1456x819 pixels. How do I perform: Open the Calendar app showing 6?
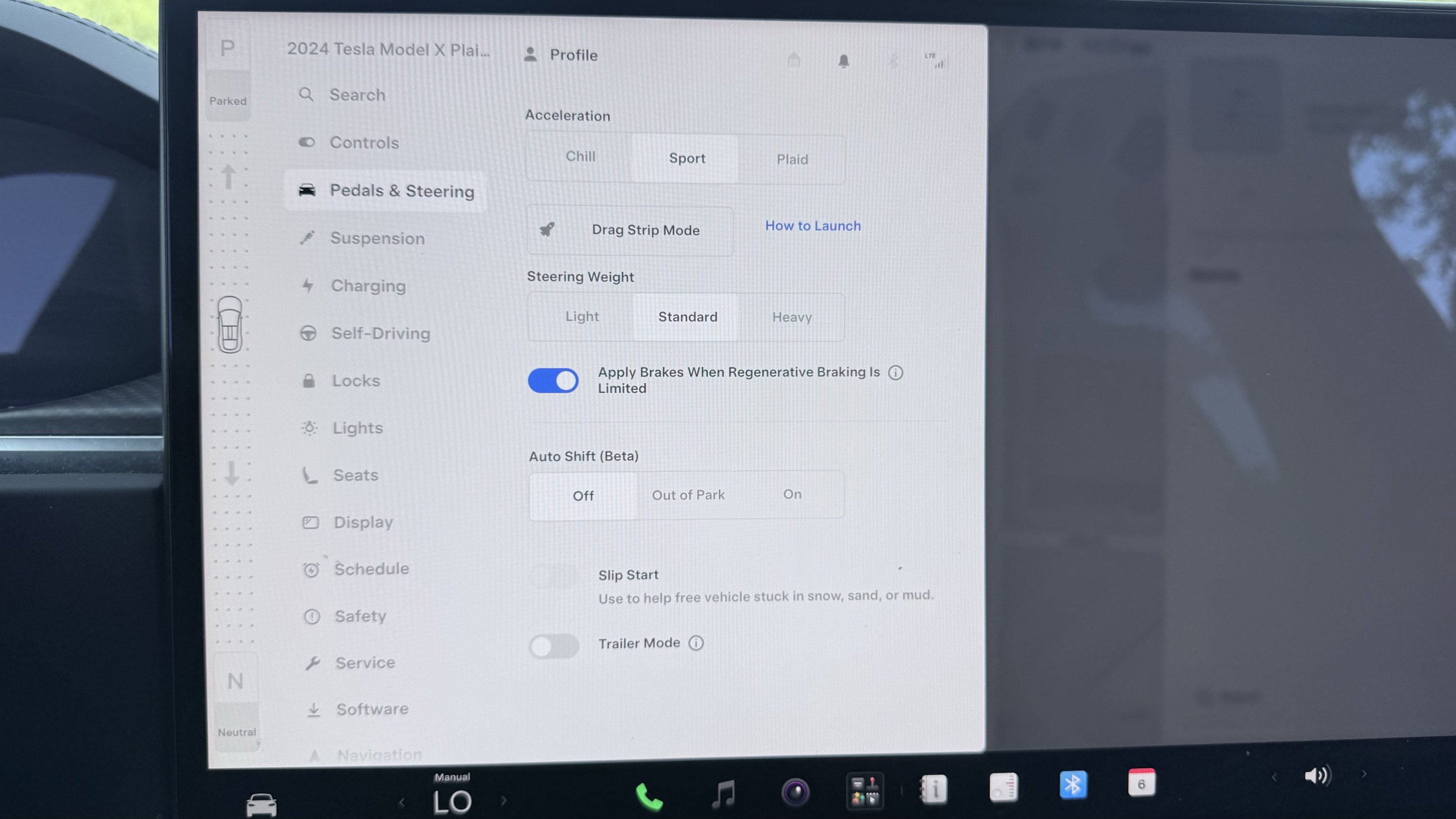pos(1142,783)
